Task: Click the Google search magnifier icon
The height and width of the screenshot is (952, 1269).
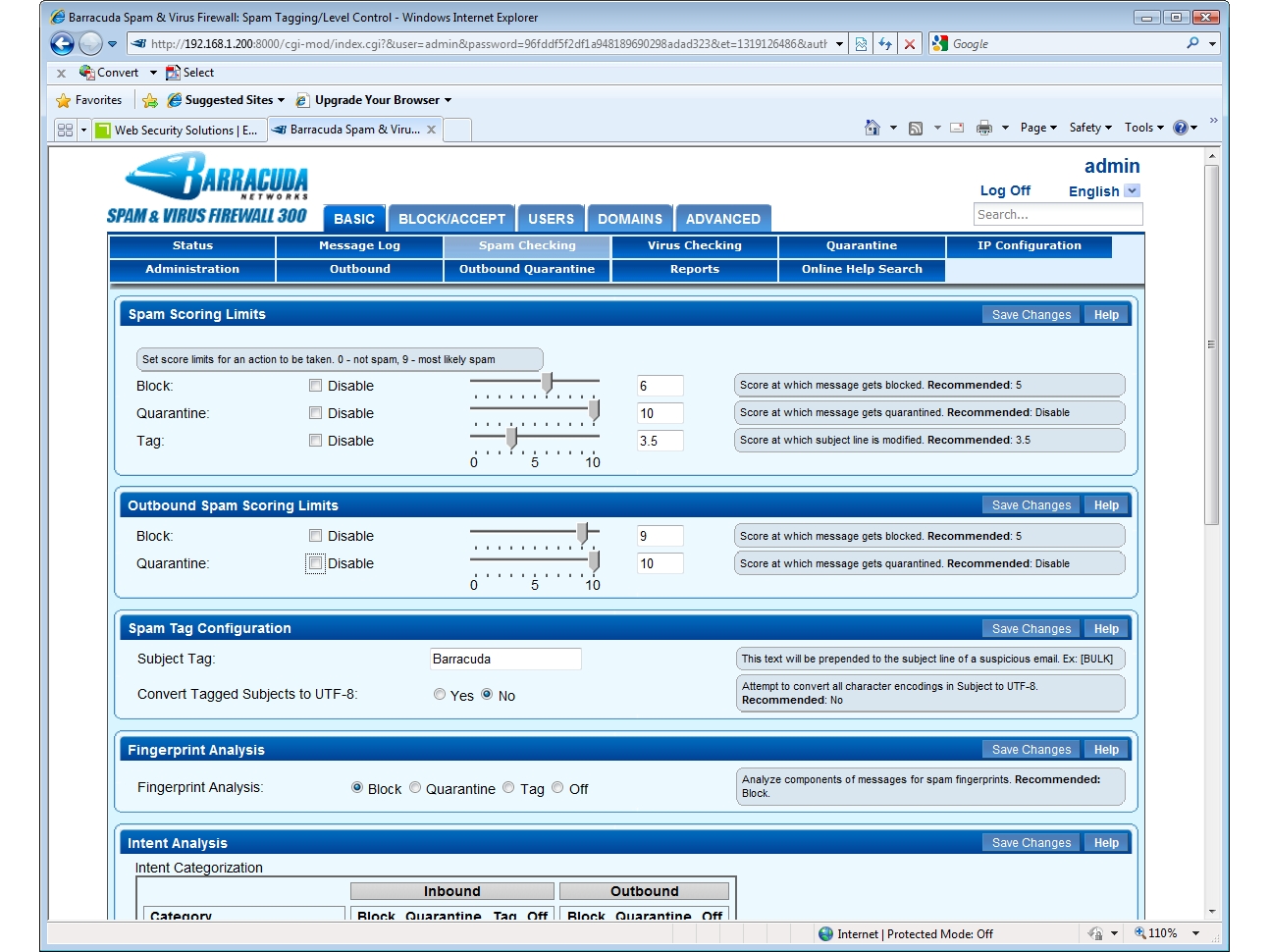Action: 1192,43
